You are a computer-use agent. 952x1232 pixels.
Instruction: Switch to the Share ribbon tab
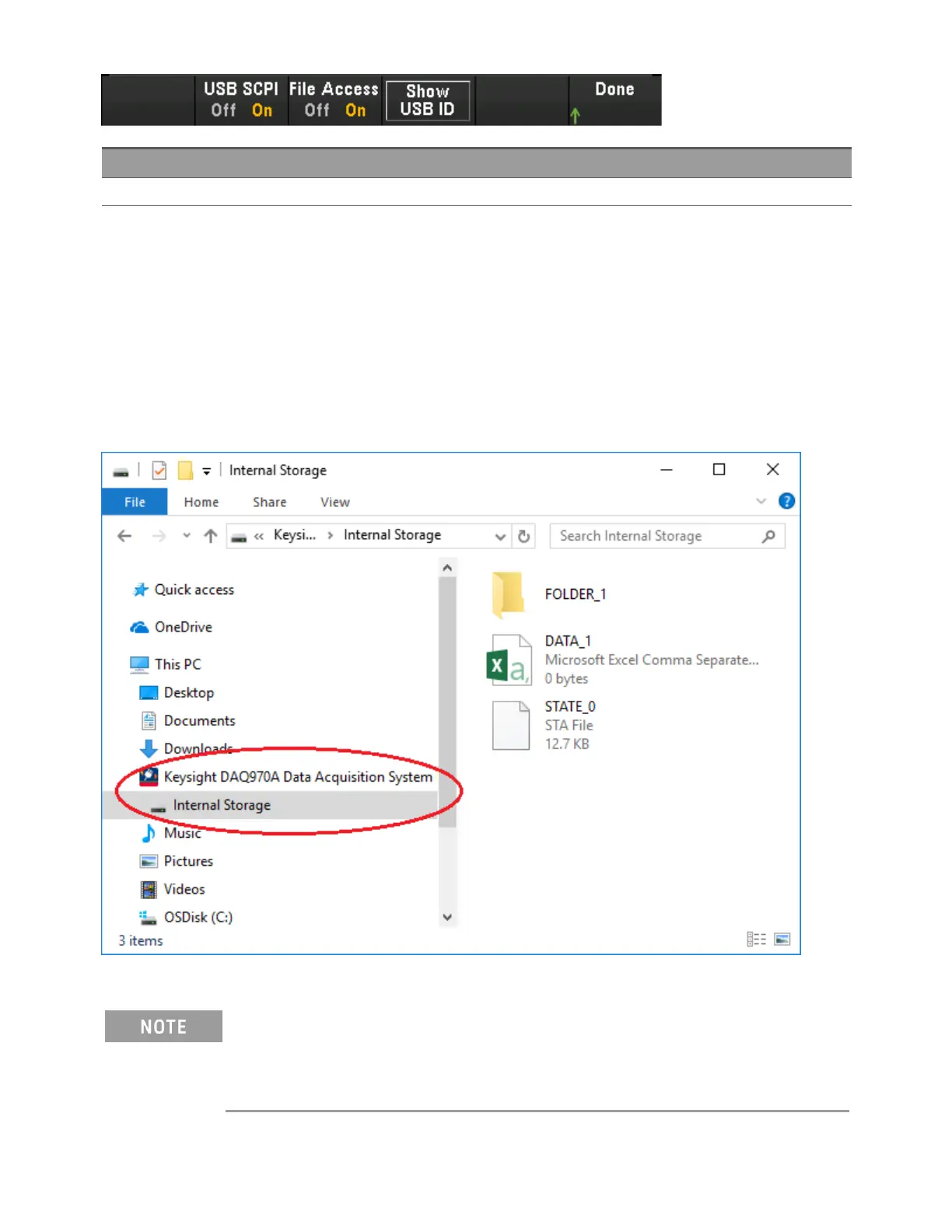[x=269, y=502]
